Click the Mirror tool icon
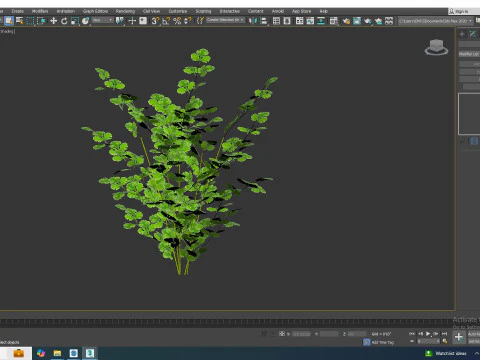The image size is (480, 360). click(253, 21)
